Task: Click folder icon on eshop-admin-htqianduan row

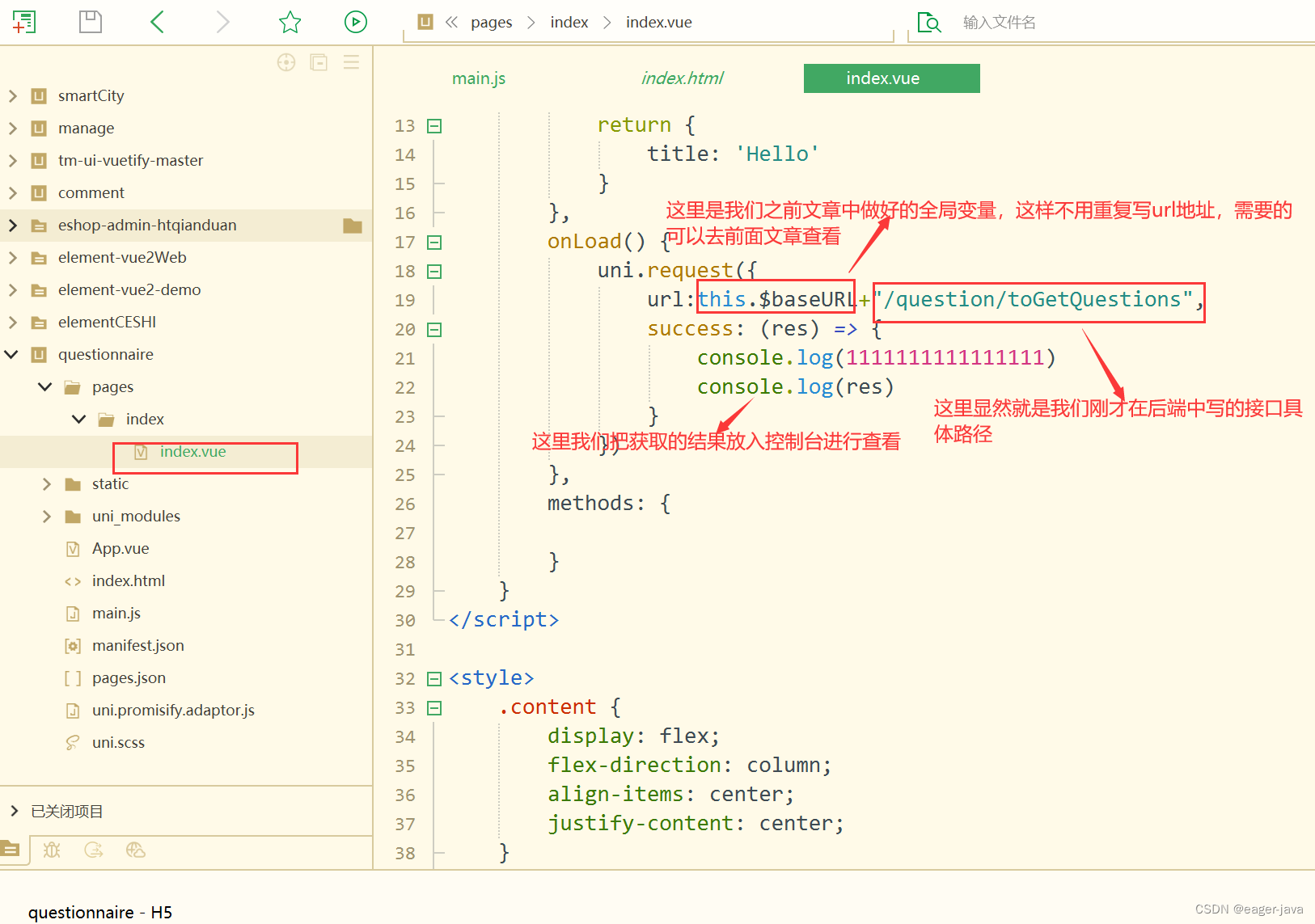Action: (353, 226)
